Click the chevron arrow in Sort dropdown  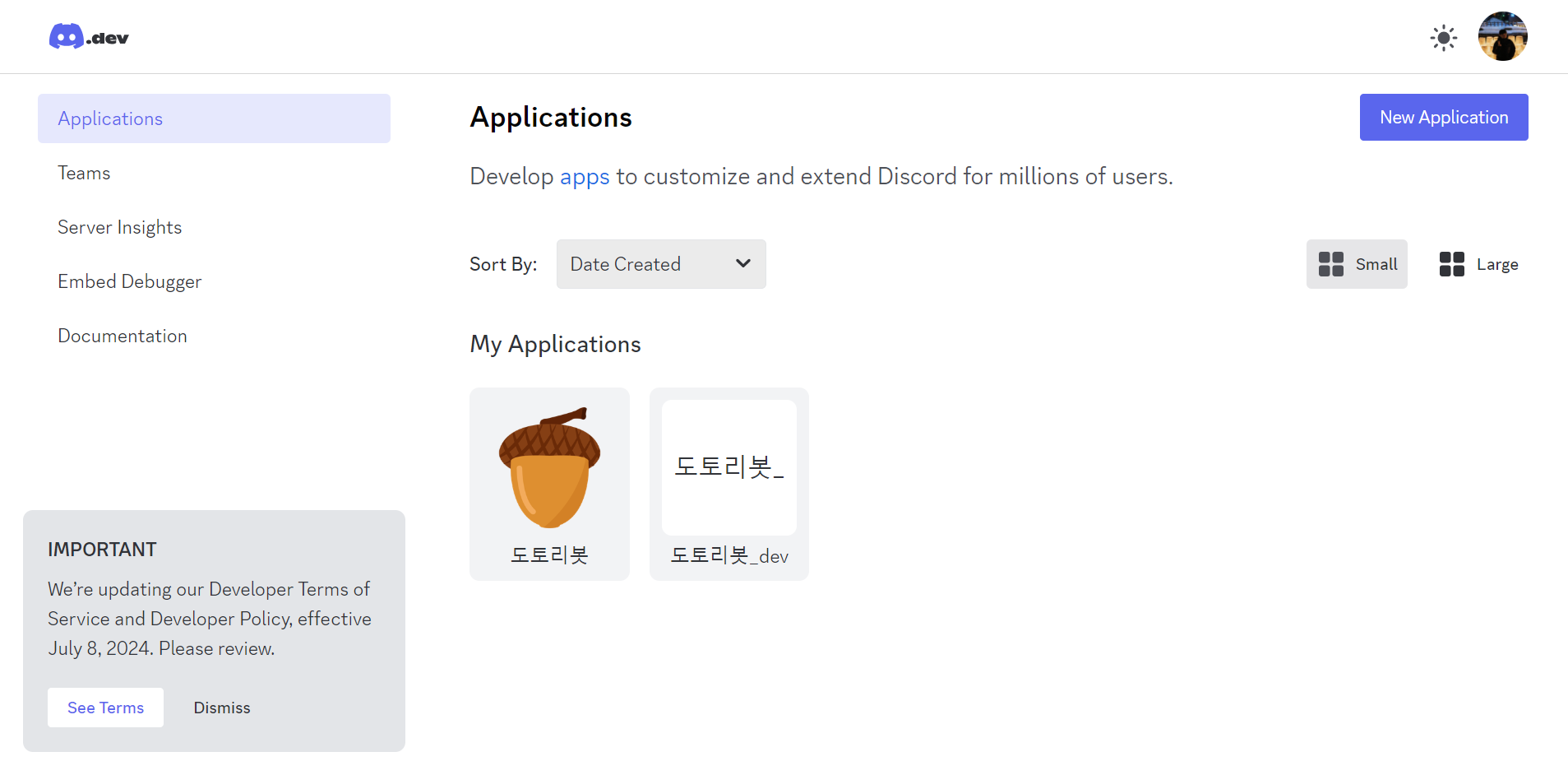click(x=743, y=263)
